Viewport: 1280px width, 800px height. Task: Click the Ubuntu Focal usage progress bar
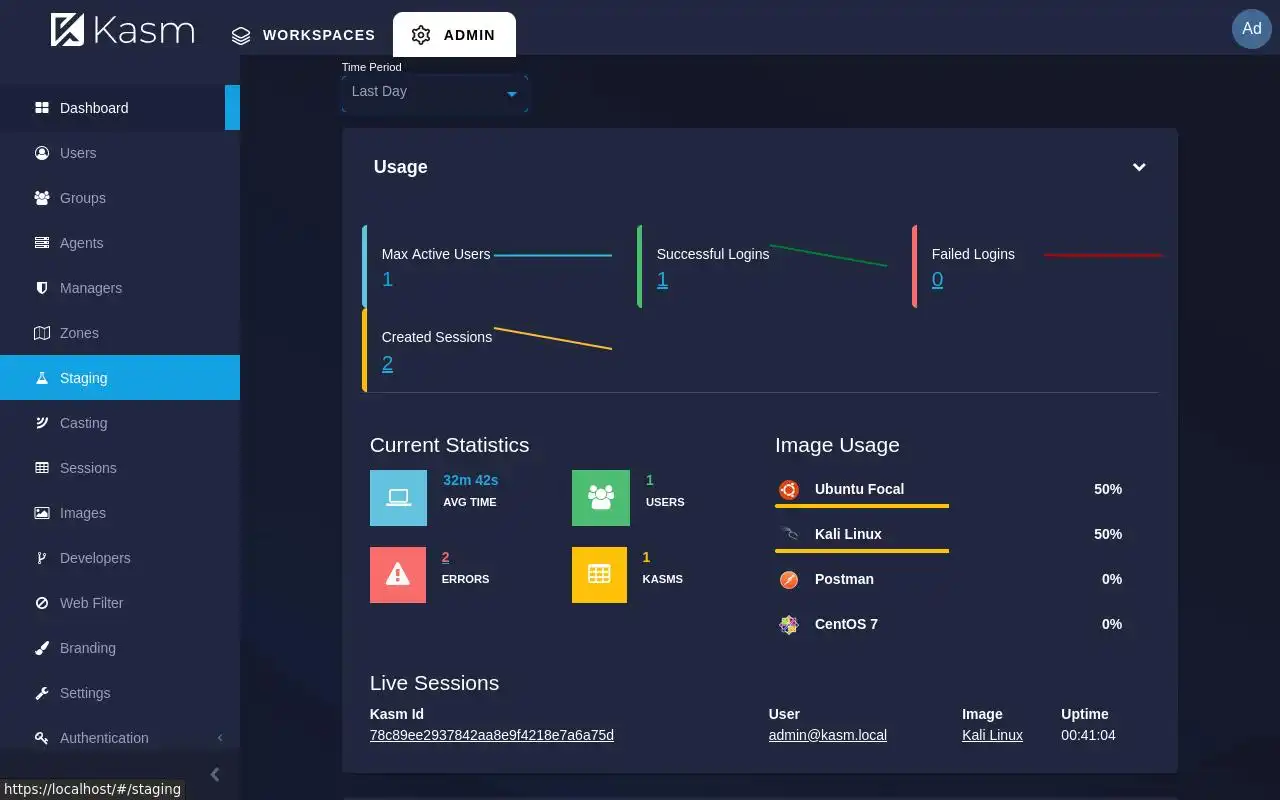click(x=862, y=507)
